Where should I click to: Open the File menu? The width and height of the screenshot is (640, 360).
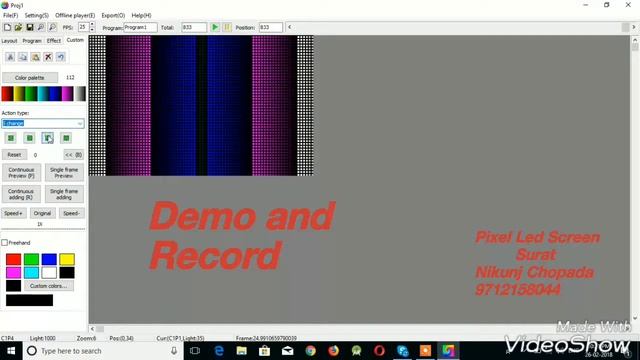coord(11,15)
